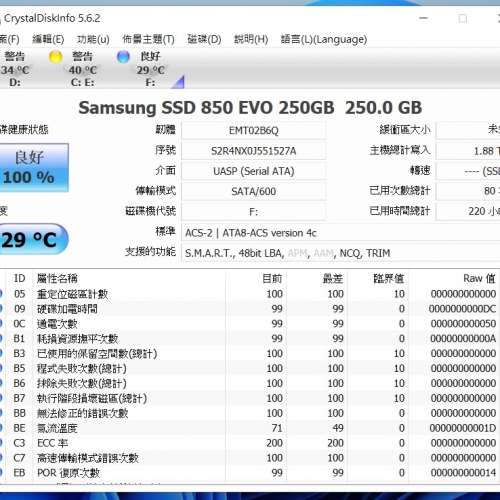Screen dimensions: 500x500
Task: Open the 說明(H) help menu
Action: click(x=251, y=39)
